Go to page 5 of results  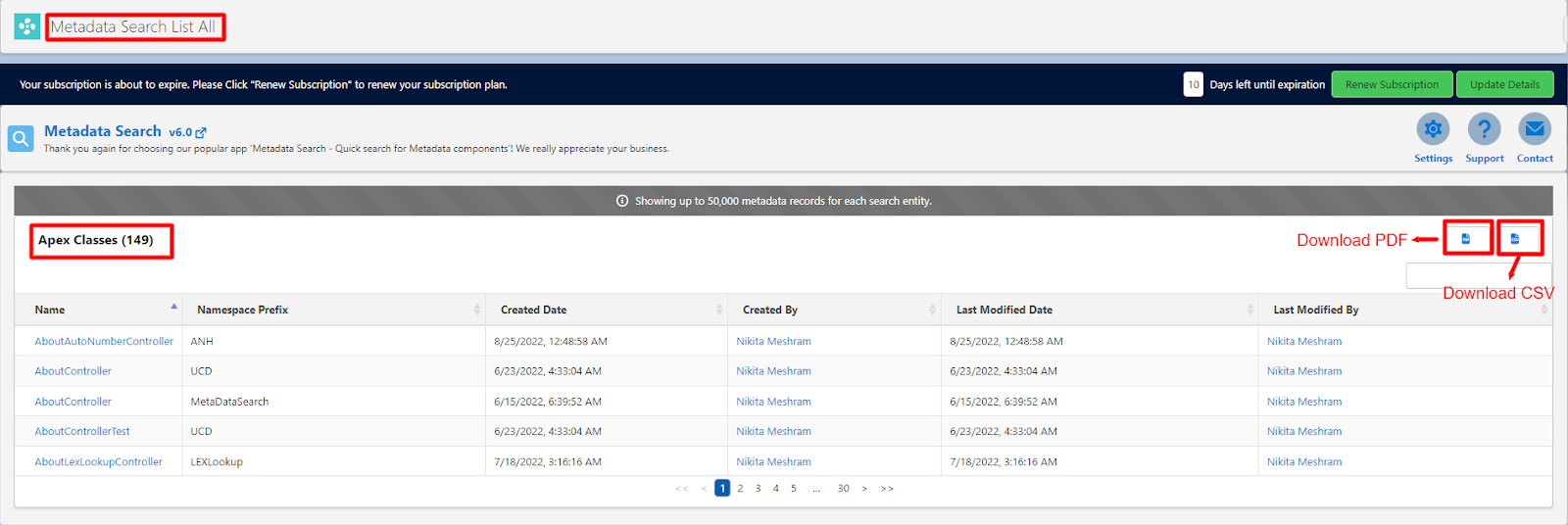793,488
